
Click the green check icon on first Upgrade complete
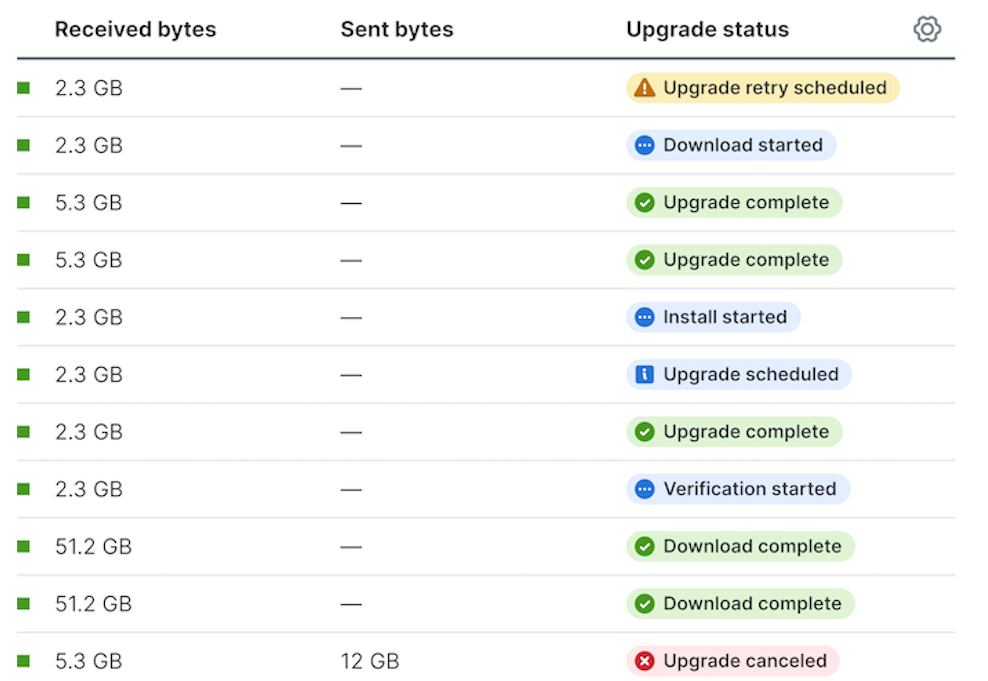pyautogui.click(x=645, y=202)
